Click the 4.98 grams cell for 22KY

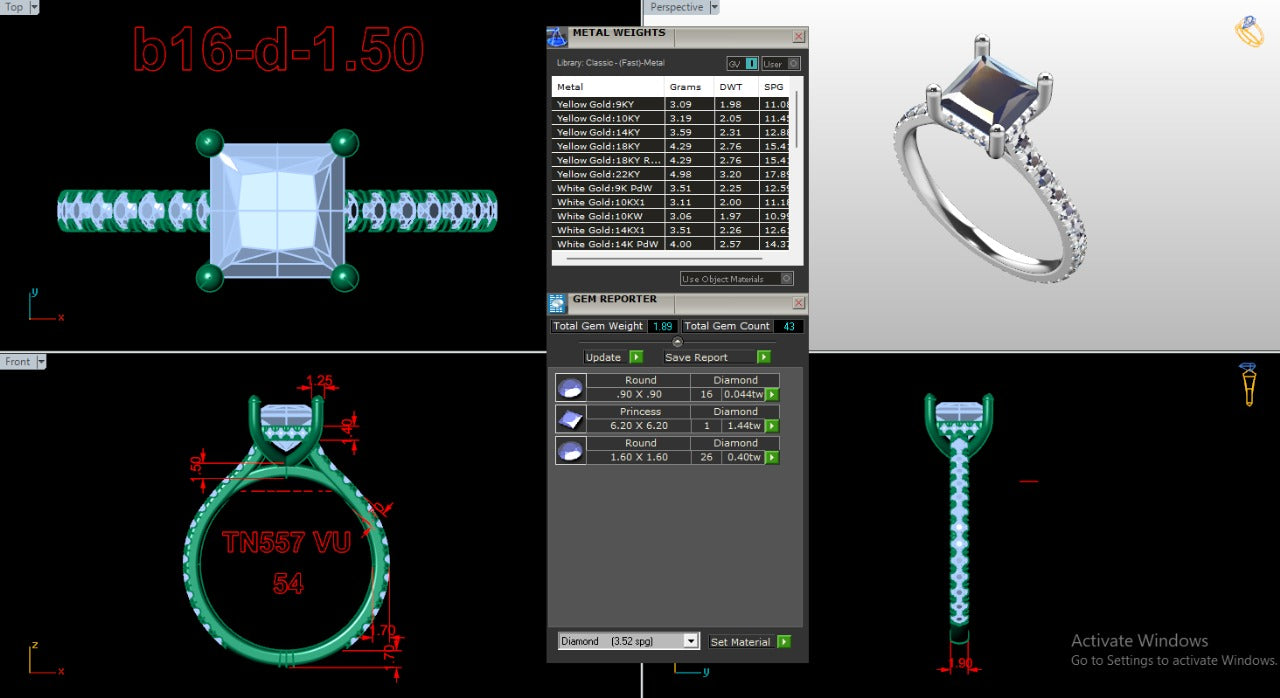click(x=690, y=174)
